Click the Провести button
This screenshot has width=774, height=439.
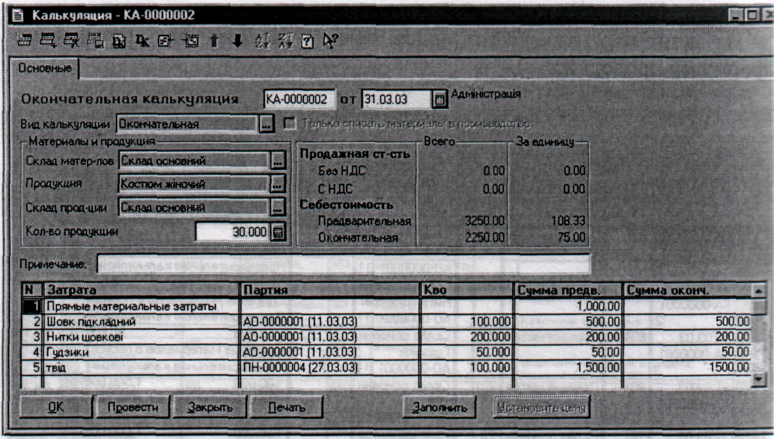click(133, 407)
